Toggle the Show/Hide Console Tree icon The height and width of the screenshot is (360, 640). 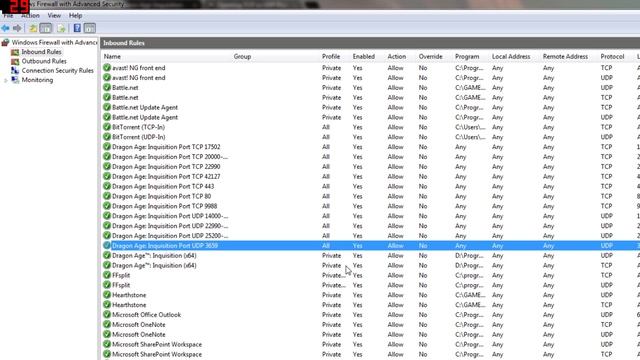[46, 28]
